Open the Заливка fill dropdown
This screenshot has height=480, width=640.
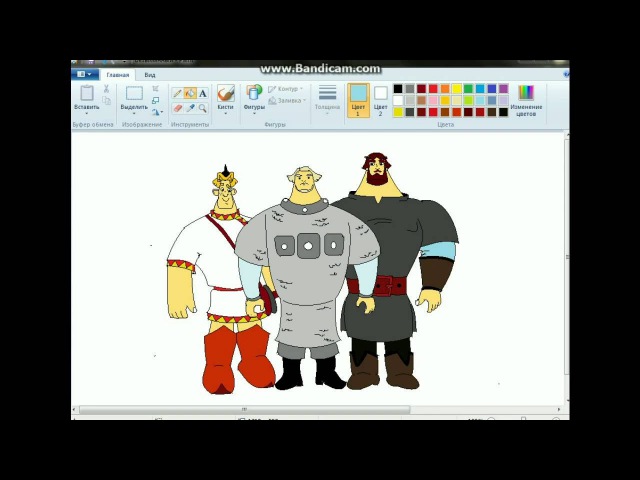tap(287, 100)
